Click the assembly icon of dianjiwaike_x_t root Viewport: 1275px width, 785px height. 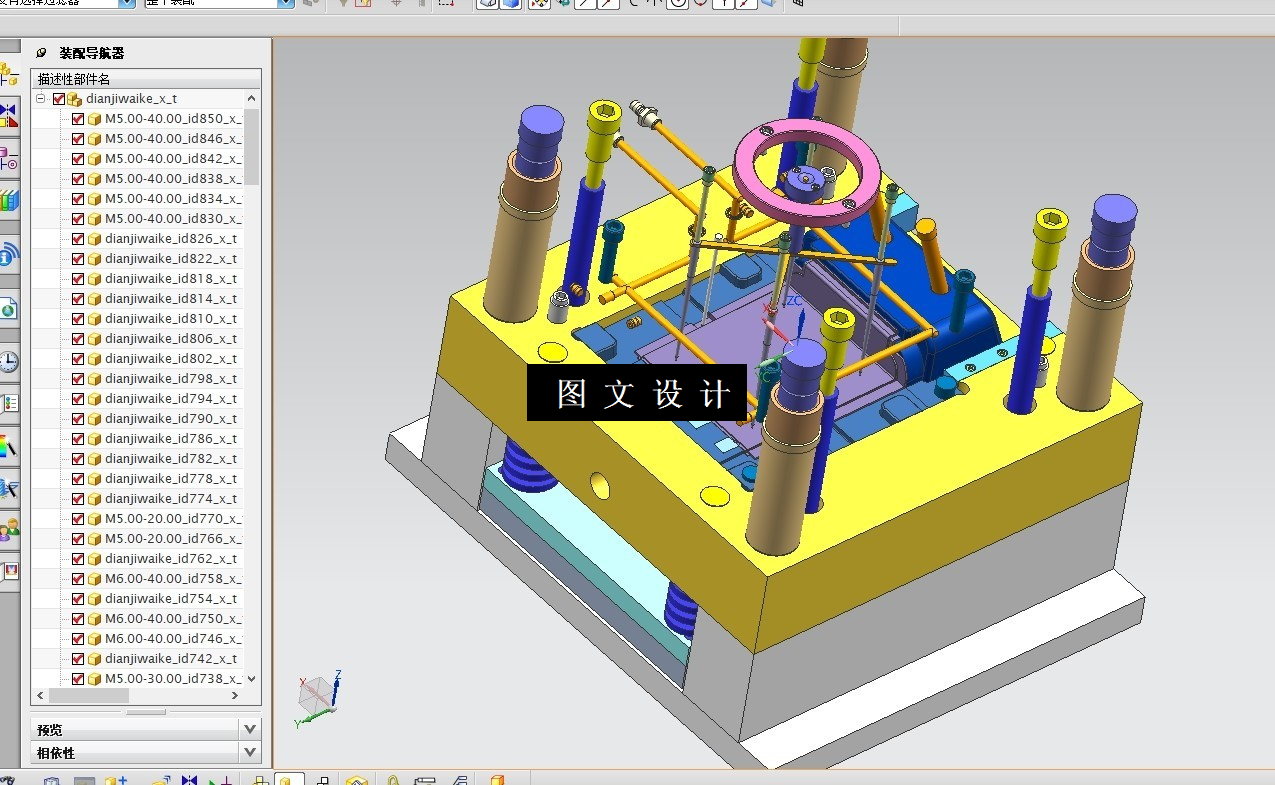(x=74, y=99)
